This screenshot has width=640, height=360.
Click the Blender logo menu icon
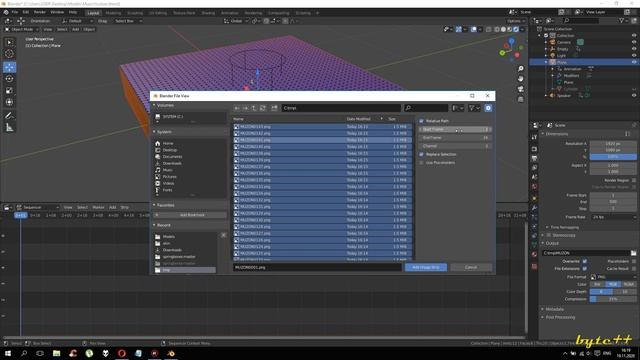6,12
